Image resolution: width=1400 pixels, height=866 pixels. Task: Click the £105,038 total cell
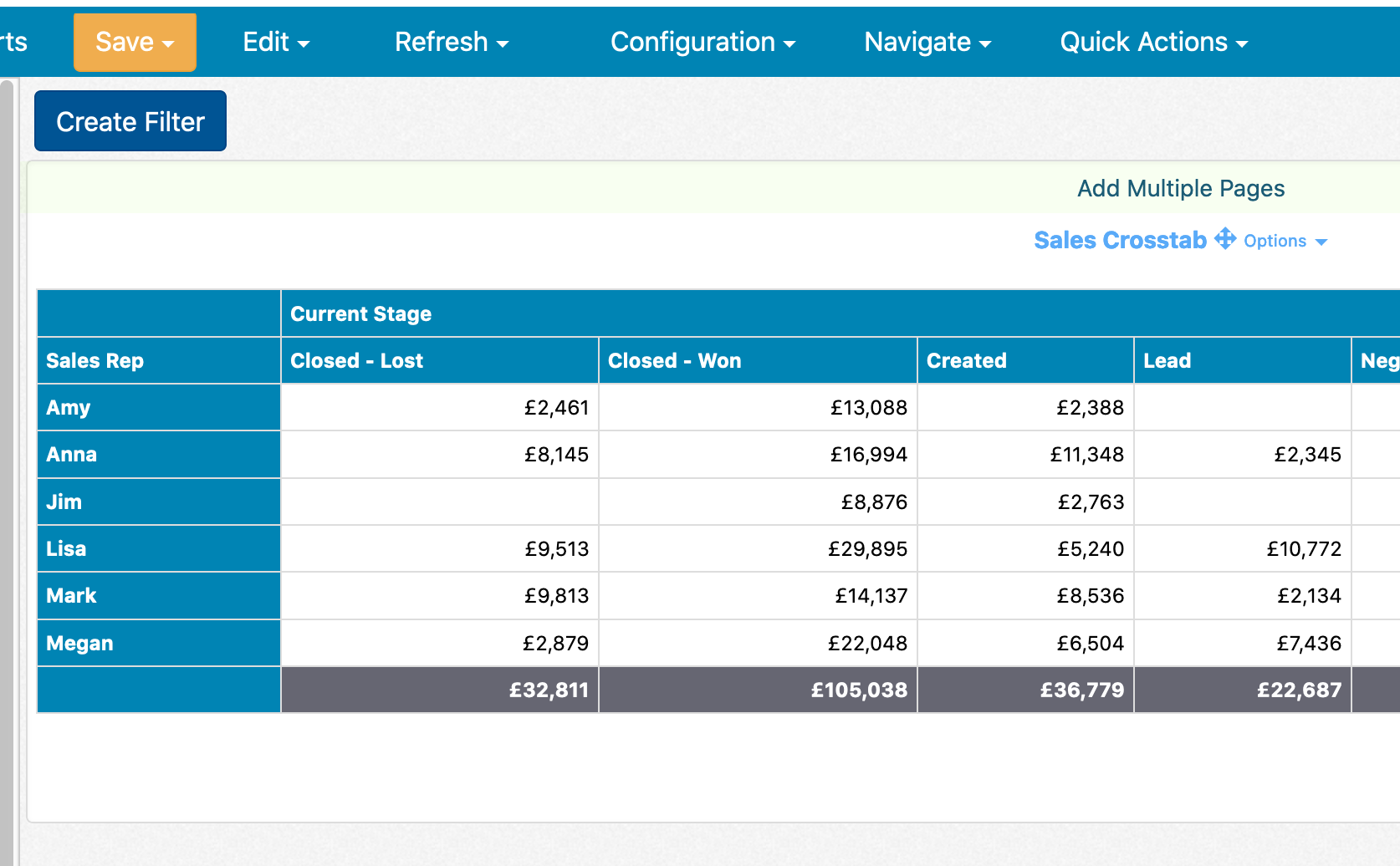pos(758,690)
